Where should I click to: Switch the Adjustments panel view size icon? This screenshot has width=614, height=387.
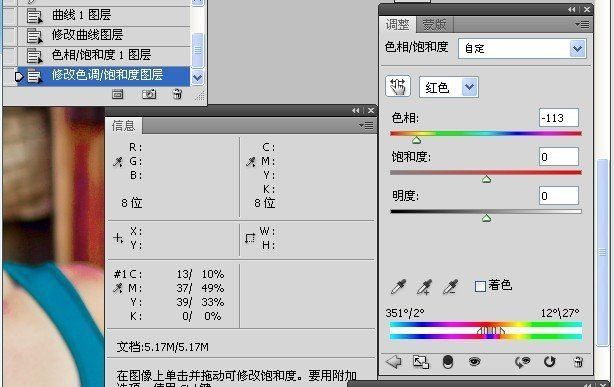click(x=421, y=362)
